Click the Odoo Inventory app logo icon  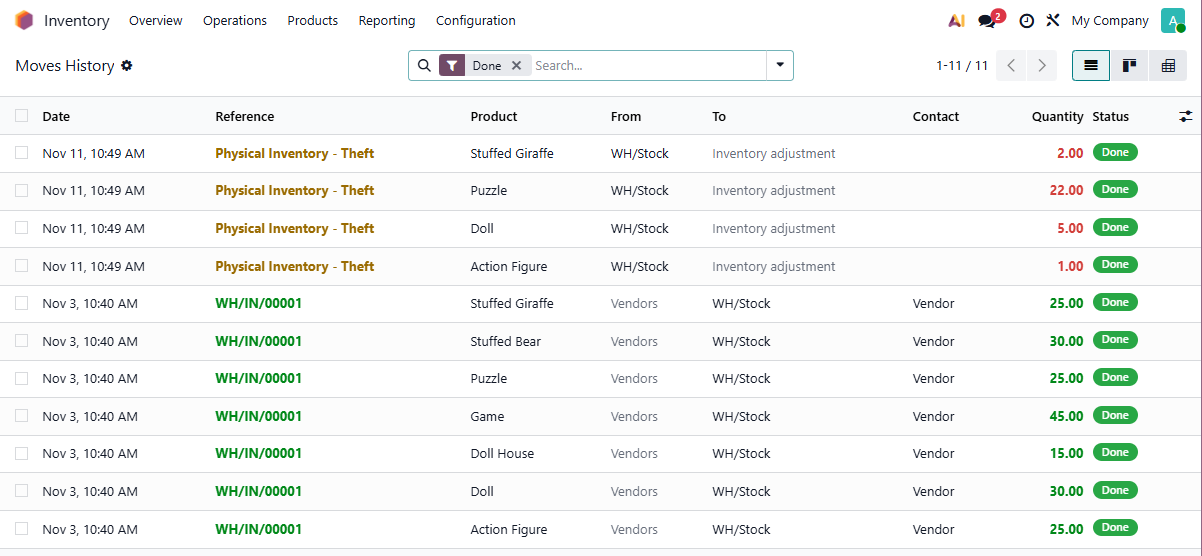tap(24, 21)
